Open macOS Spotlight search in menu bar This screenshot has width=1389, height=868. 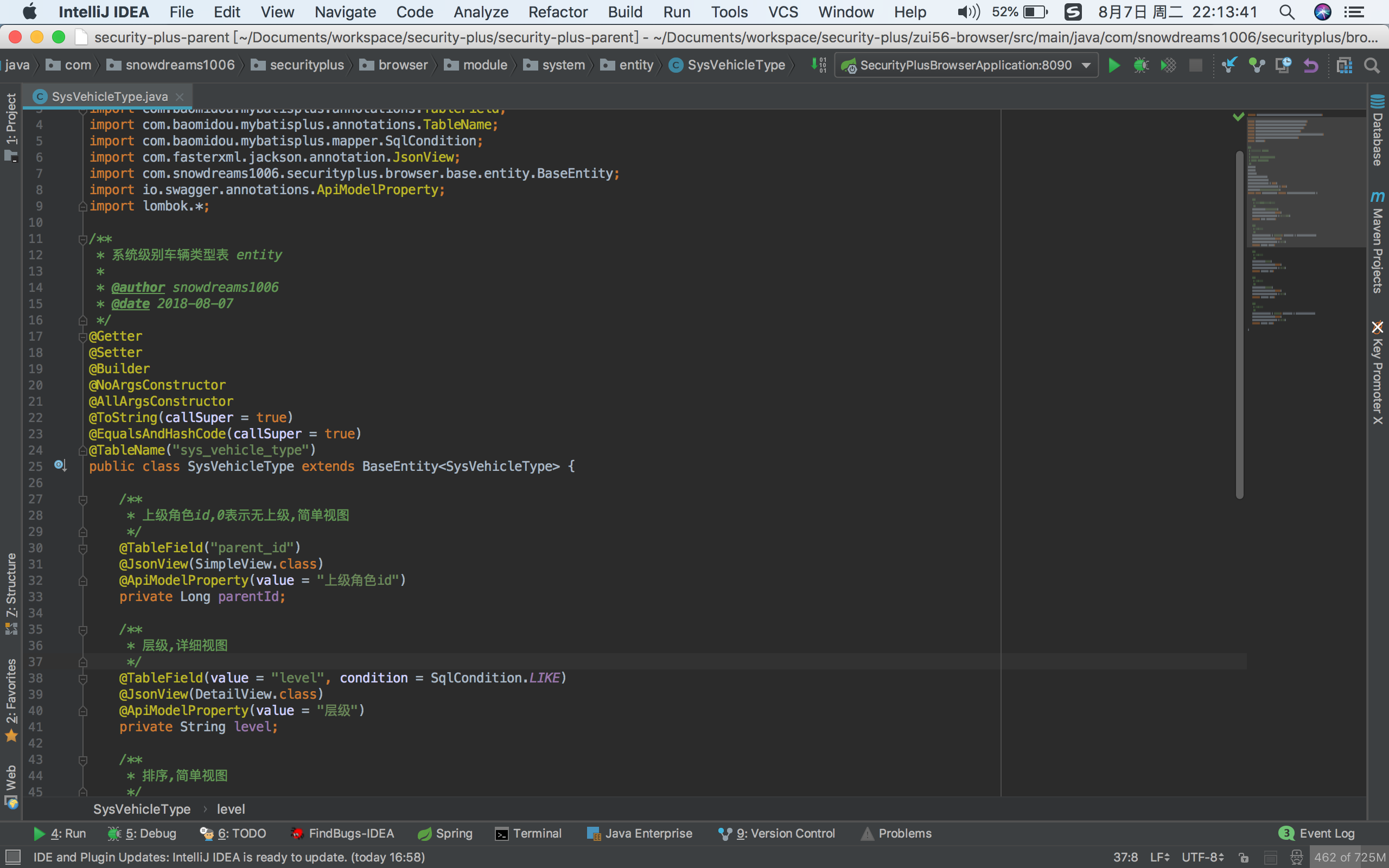(1286, 12)
